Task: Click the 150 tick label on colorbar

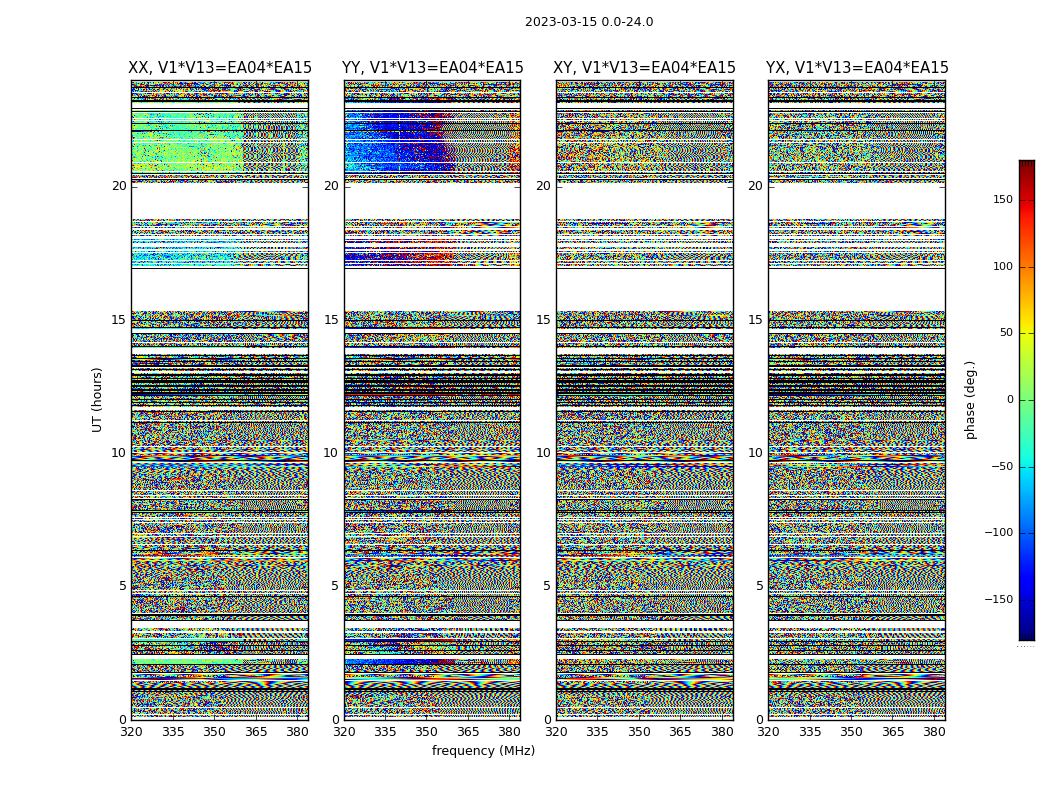Action: 1003,199
